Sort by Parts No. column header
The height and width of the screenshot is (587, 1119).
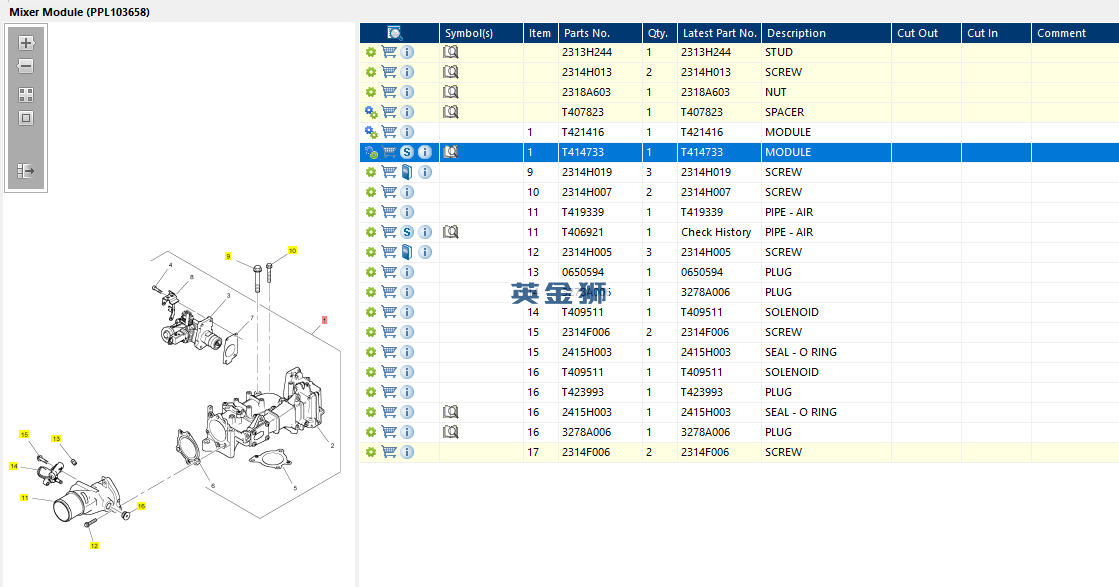600,33
